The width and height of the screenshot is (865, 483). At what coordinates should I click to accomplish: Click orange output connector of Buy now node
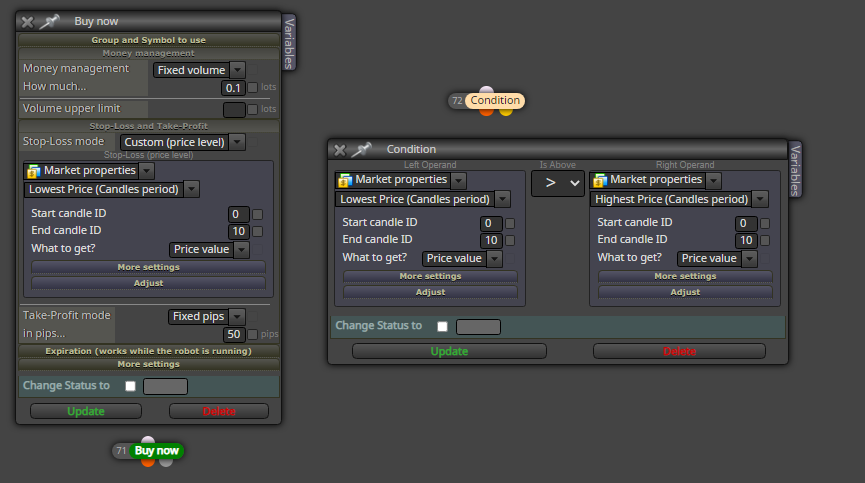148,462
